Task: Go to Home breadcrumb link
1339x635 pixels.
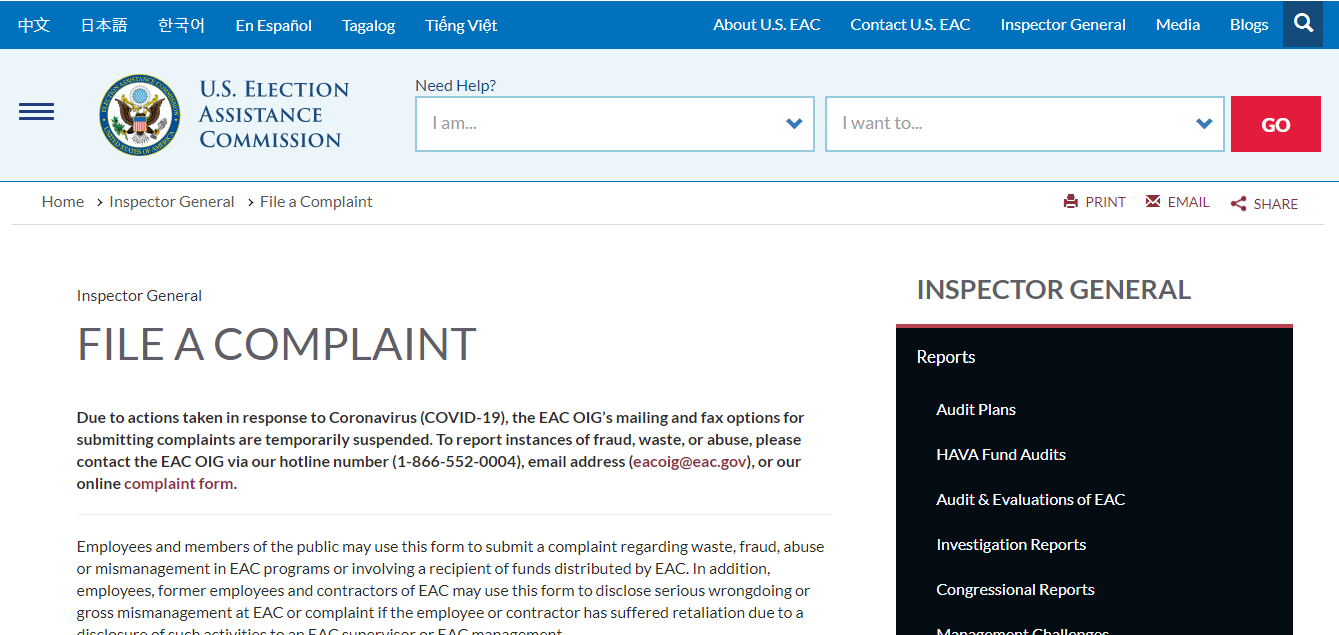Action: (x=62, y=202)
